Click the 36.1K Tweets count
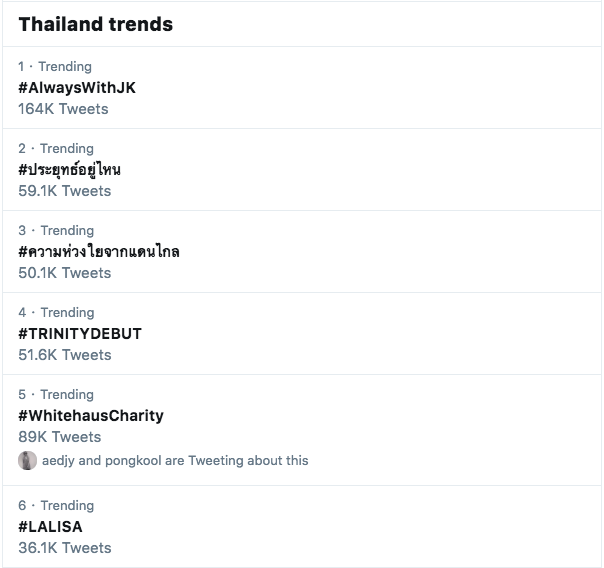The height and width of the screenshot is (568, 604). [65, 548]
